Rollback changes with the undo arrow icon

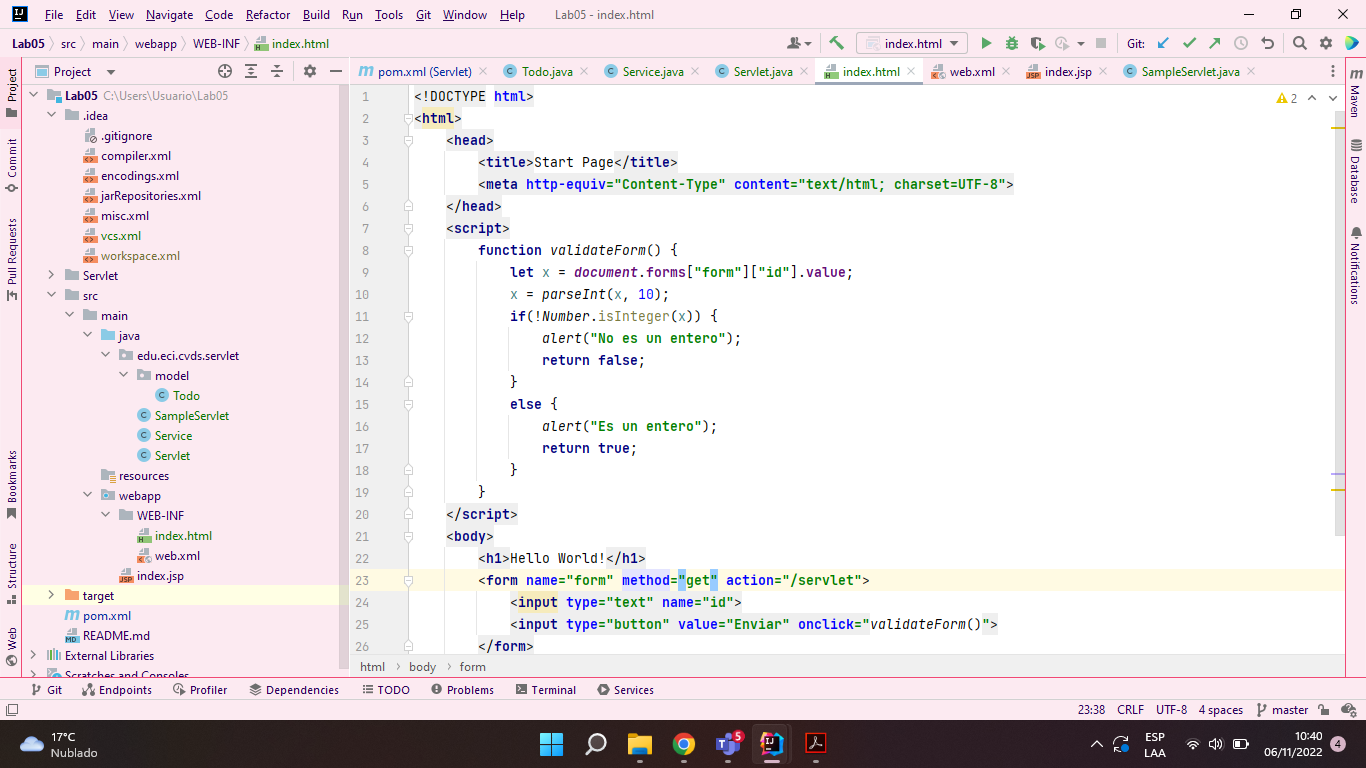coord(1268,43)
